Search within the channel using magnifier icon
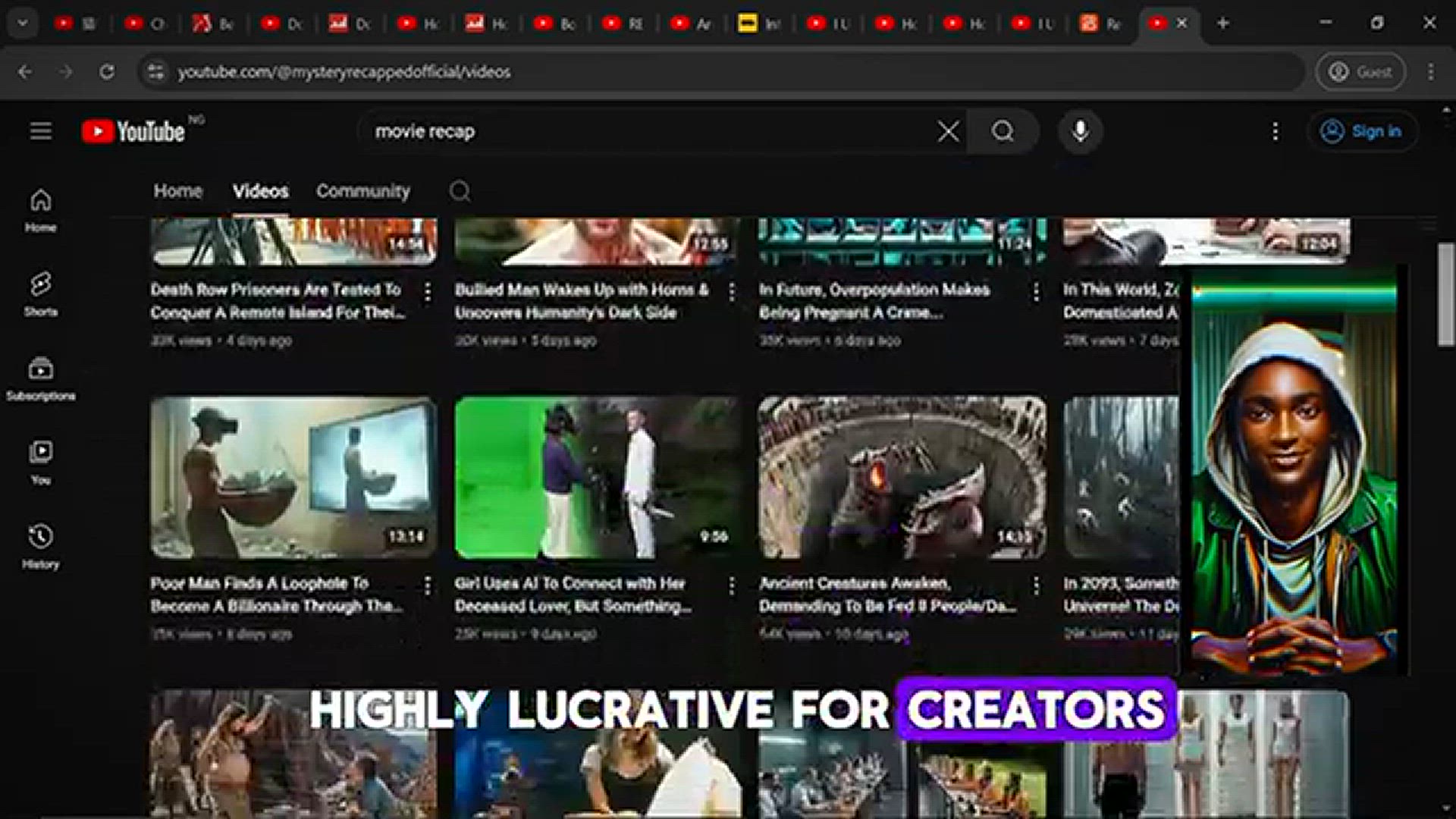This screenshot has height=819, width=1456. click(460, 191)
